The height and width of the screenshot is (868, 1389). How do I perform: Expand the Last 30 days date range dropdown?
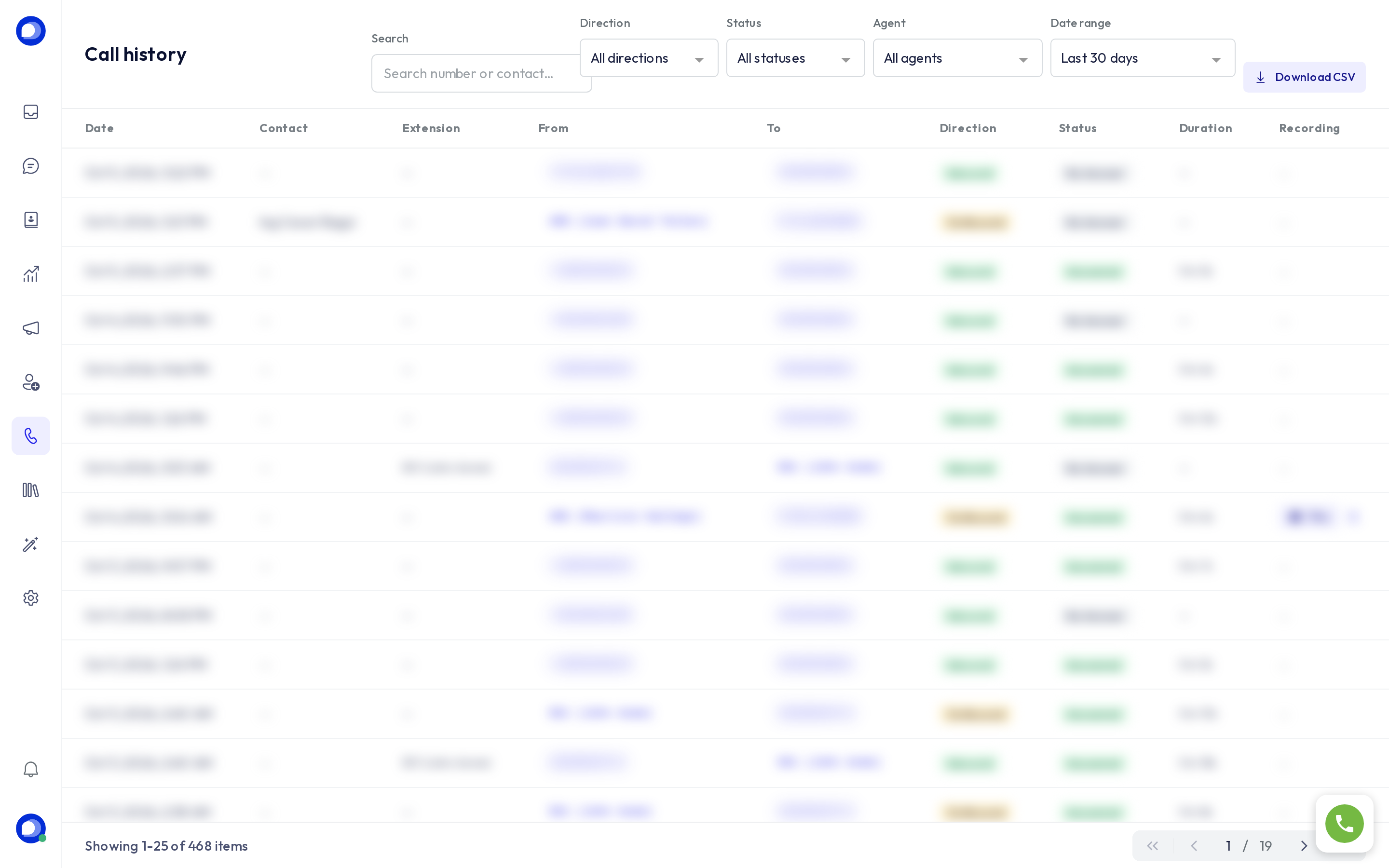point(1142,58)
